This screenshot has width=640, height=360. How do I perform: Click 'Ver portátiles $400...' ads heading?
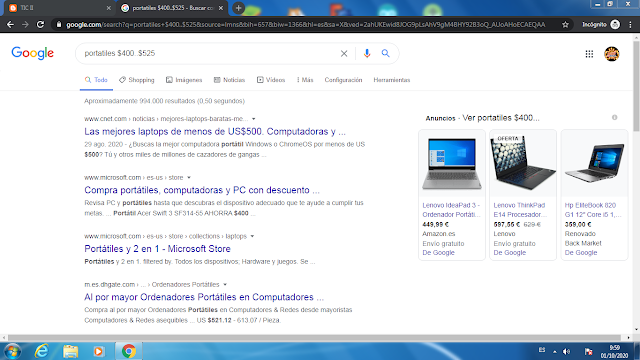tap(501, 118)
